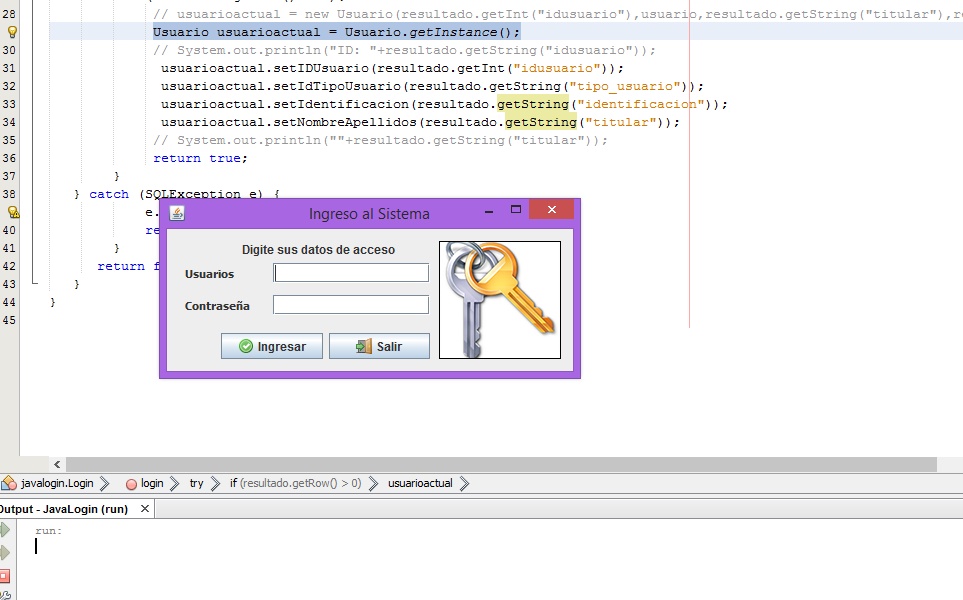
Task: Click the javalogin.Login class breadcrumb icon
Action: pos(9,483)
